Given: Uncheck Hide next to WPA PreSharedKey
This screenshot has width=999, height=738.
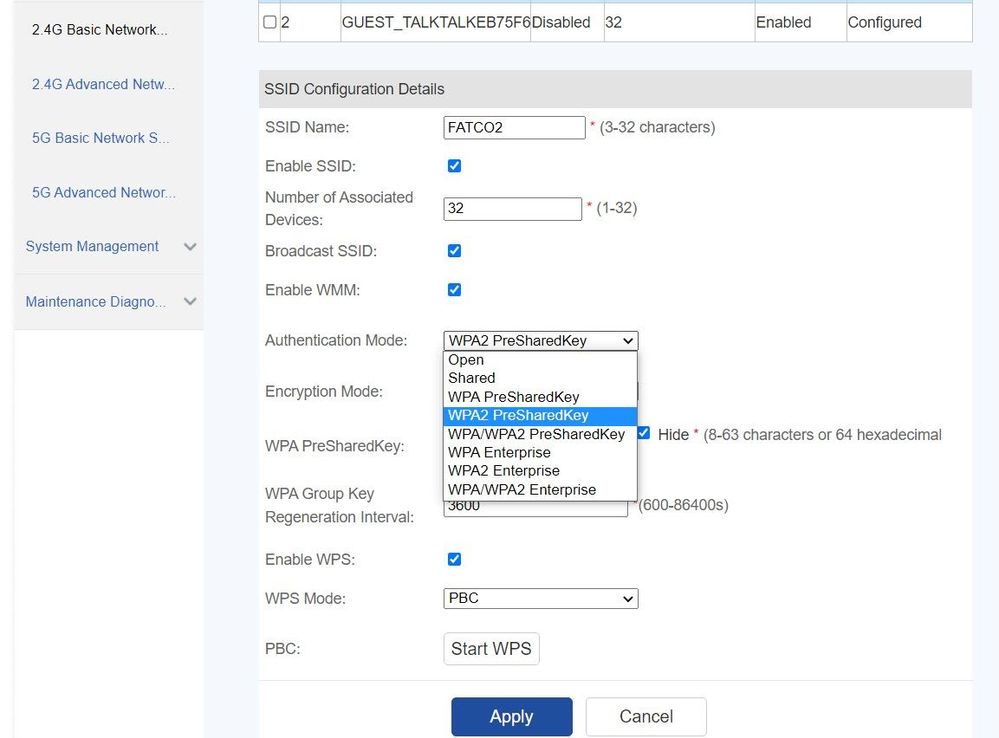Looking at the screenshot, I should coord(643,433).
